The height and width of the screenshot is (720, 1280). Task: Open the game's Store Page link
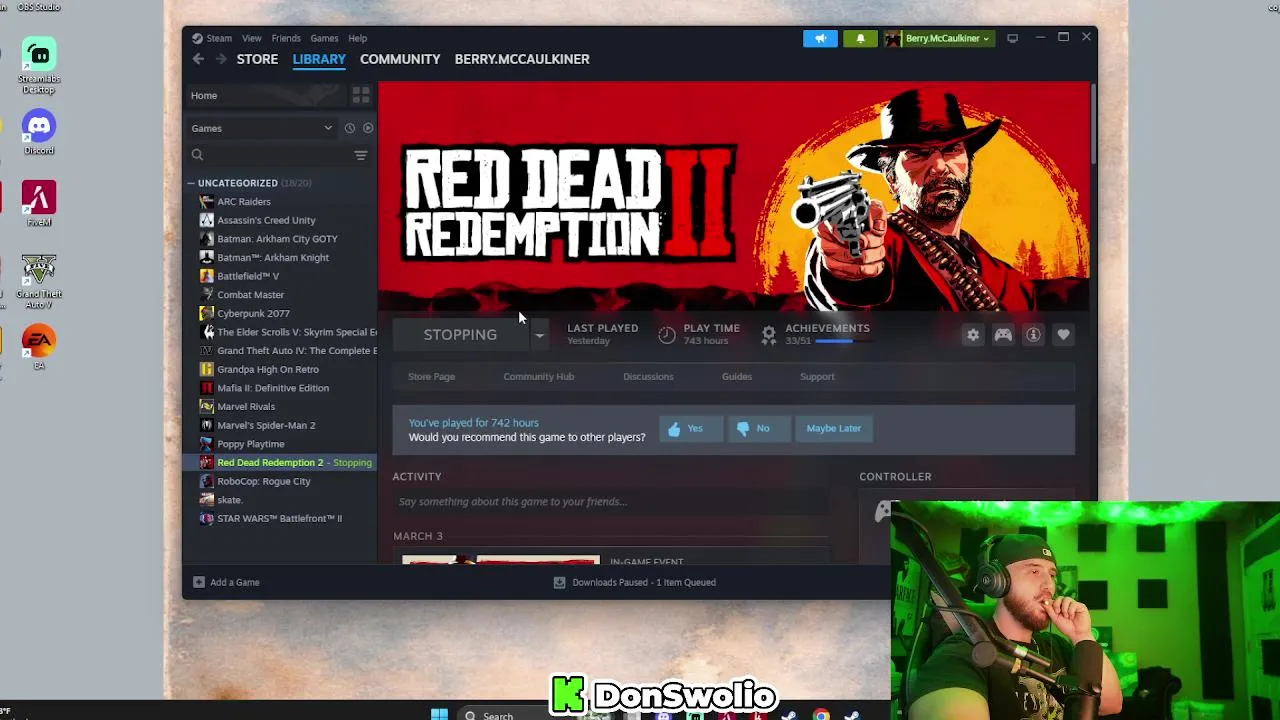click(431, 377)
